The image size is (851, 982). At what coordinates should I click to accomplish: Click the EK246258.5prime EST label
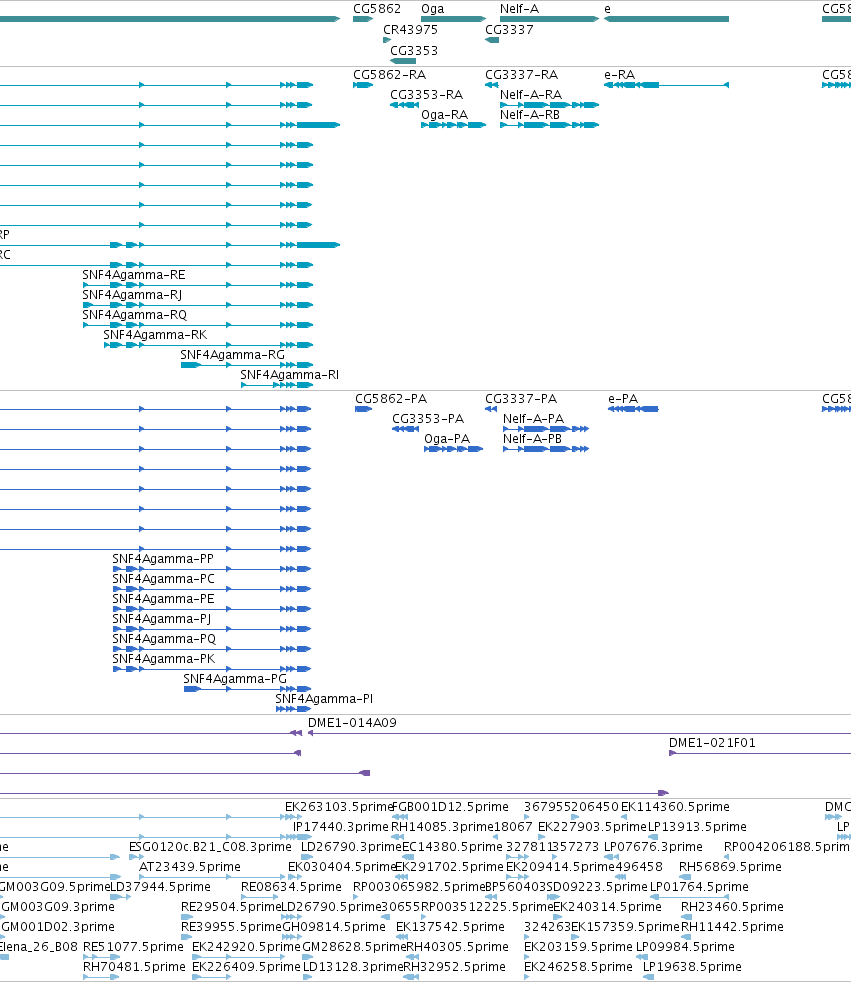point(579,968)
